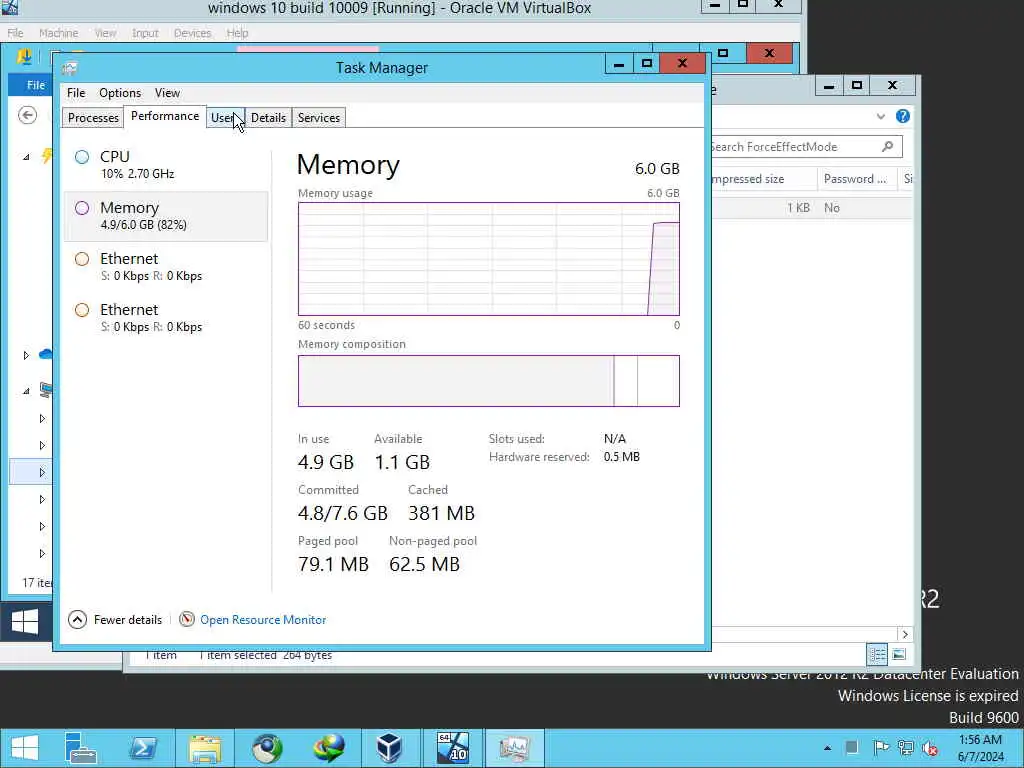Click the 4.8/7.6 GB Committed value
The width and height of the screenshot is (1024, 768).
[x=342, y=513]
